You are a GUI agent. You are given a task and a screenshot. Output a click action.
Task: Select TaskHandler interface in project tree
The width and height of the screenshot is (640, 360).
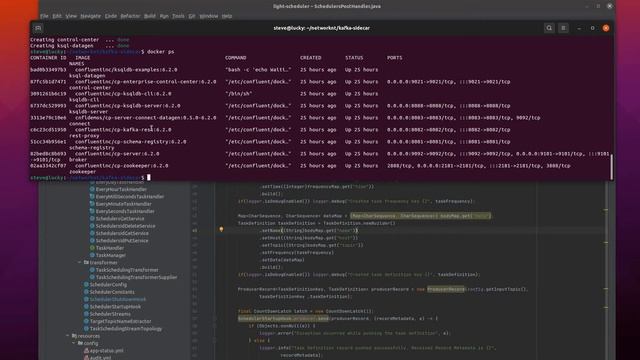point(110,248)
